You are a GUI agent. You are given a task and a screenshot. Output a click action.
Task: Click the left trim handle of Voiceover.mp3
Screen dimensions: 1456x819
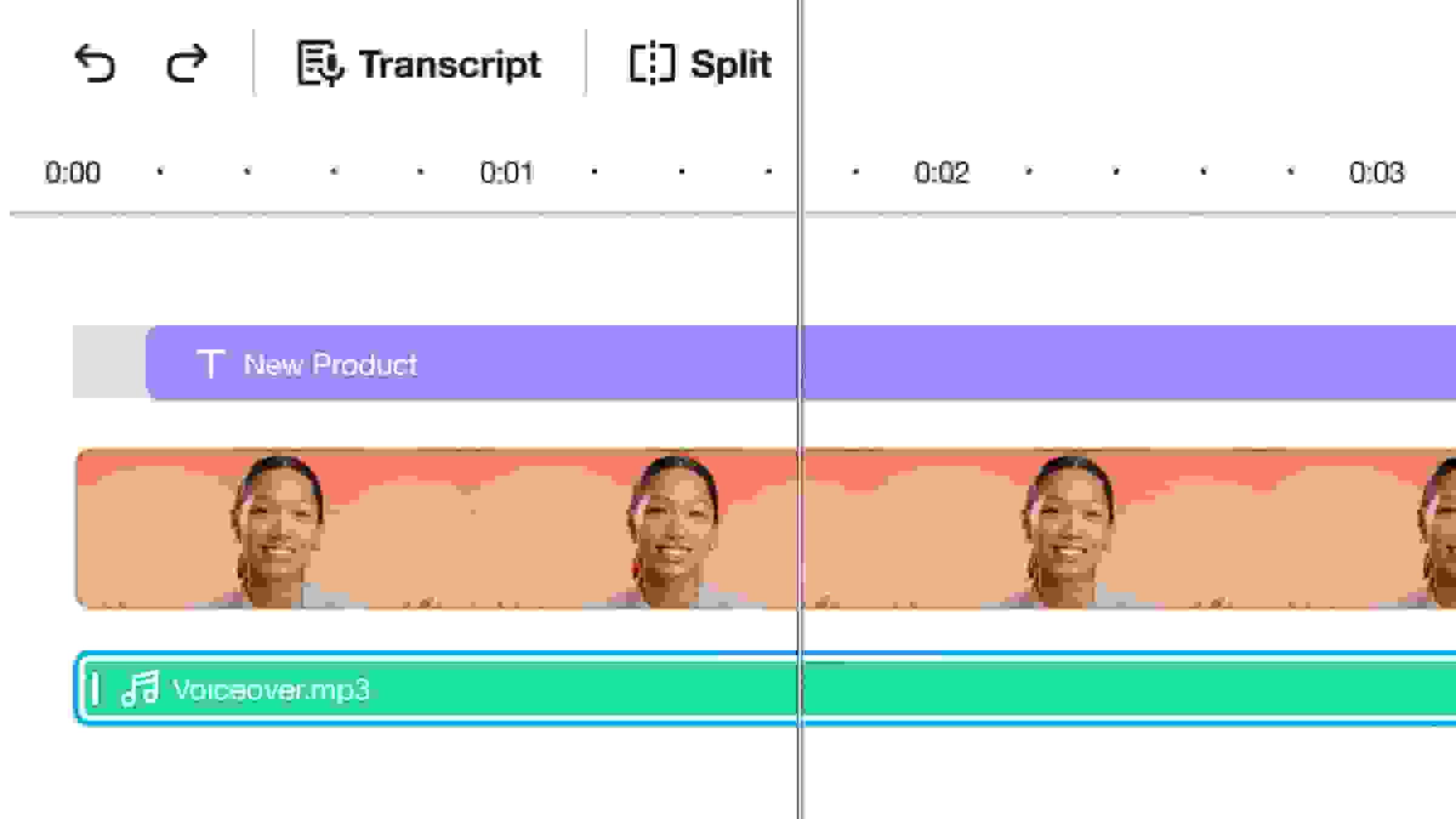click(x=95, y=689)
